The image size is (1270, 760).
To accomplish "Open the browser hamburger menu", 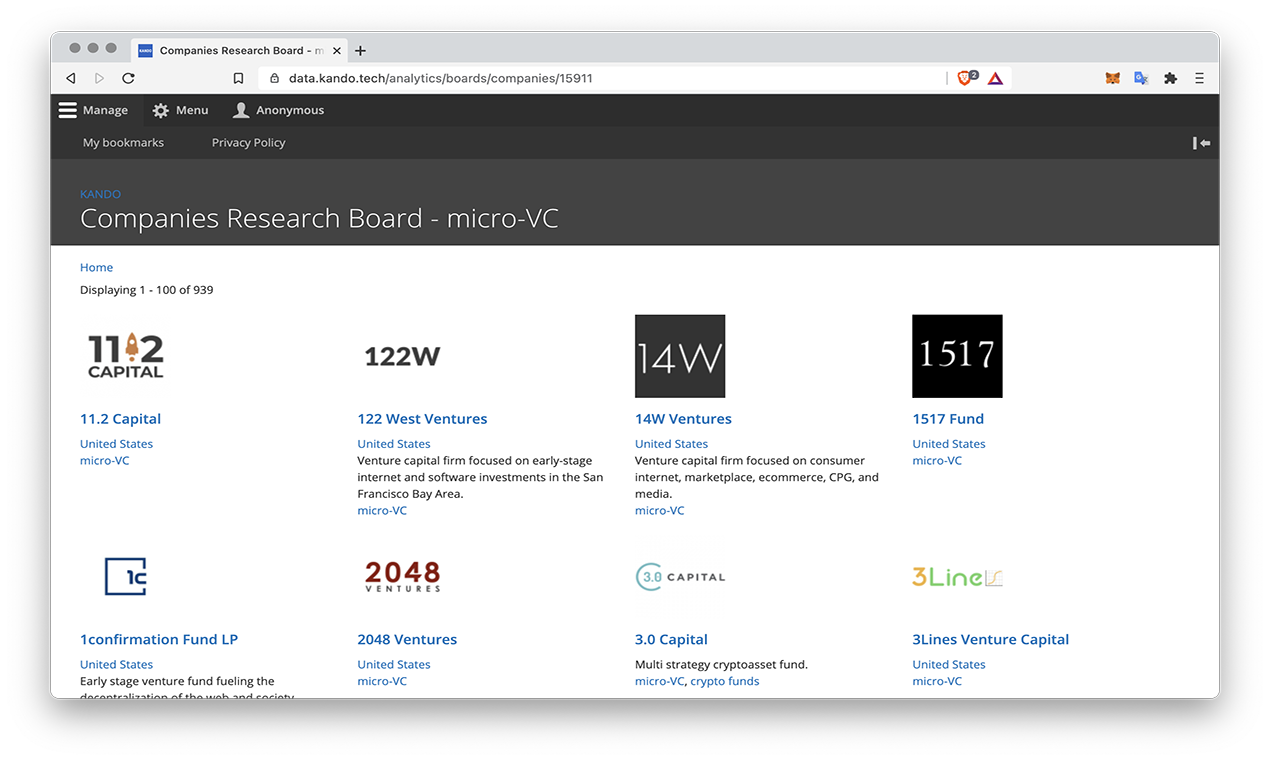I will (1199, 78).
